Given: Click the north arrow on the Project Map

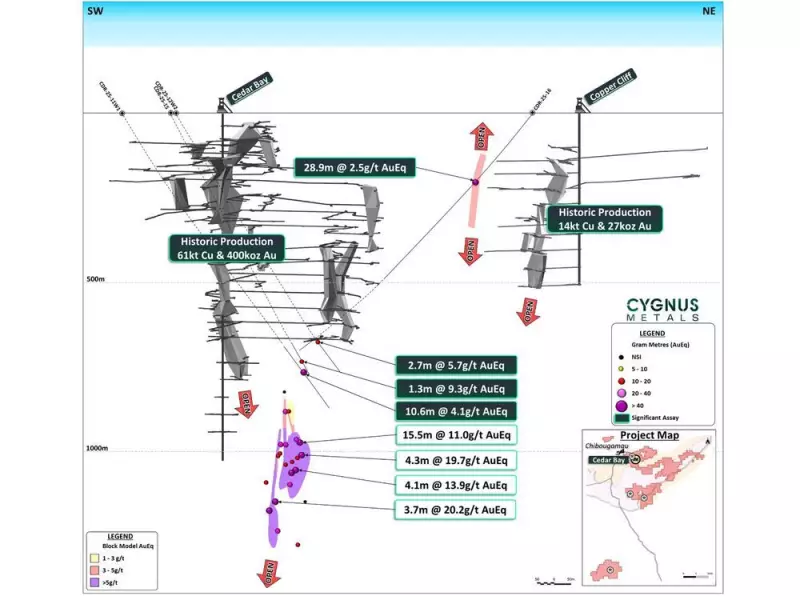Looking at the screenshot, I should pos(707,440).
